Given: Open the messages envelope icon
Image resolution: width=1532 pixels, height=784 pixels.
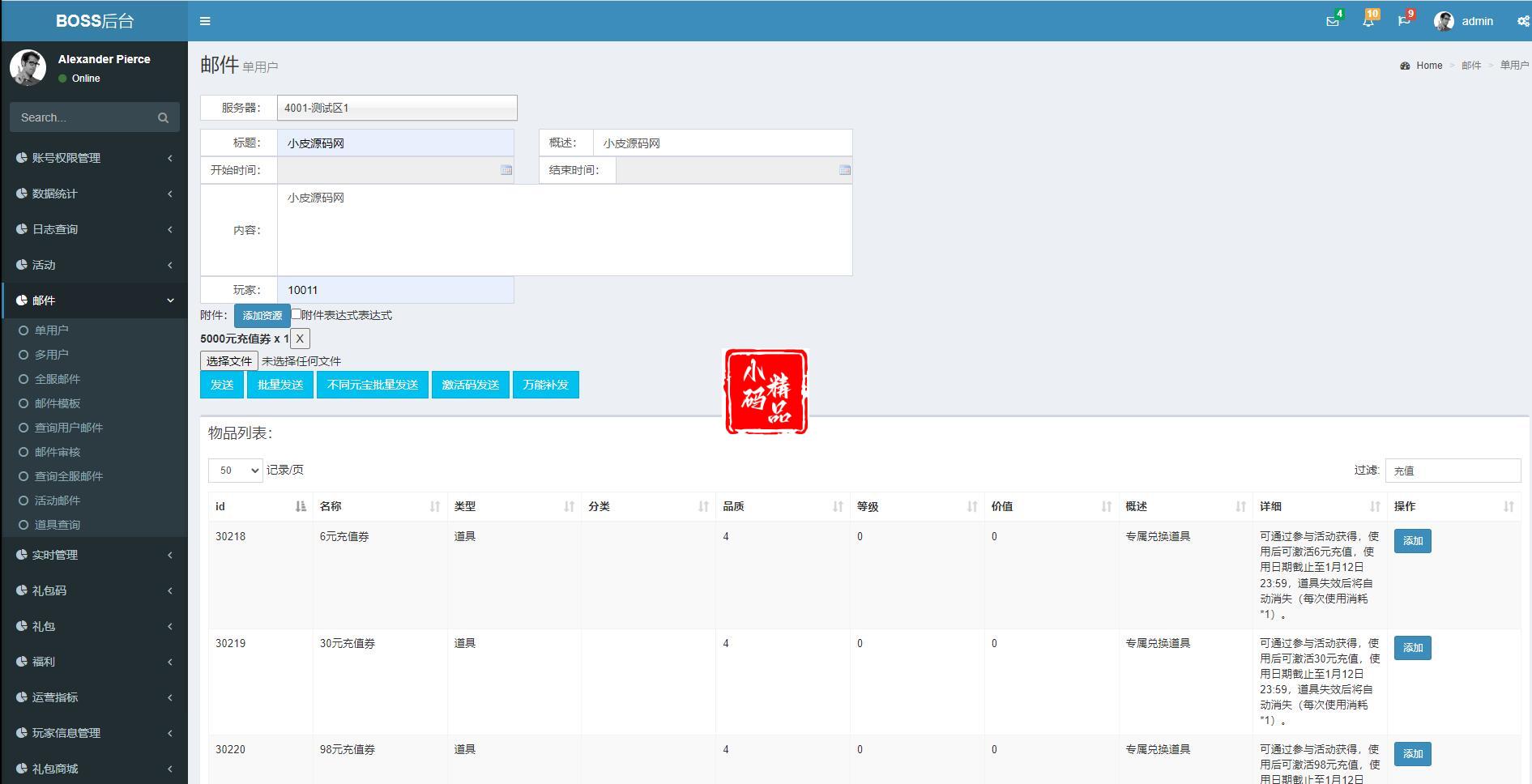Looking at the screenshot, I should [x=1333, y=21].
